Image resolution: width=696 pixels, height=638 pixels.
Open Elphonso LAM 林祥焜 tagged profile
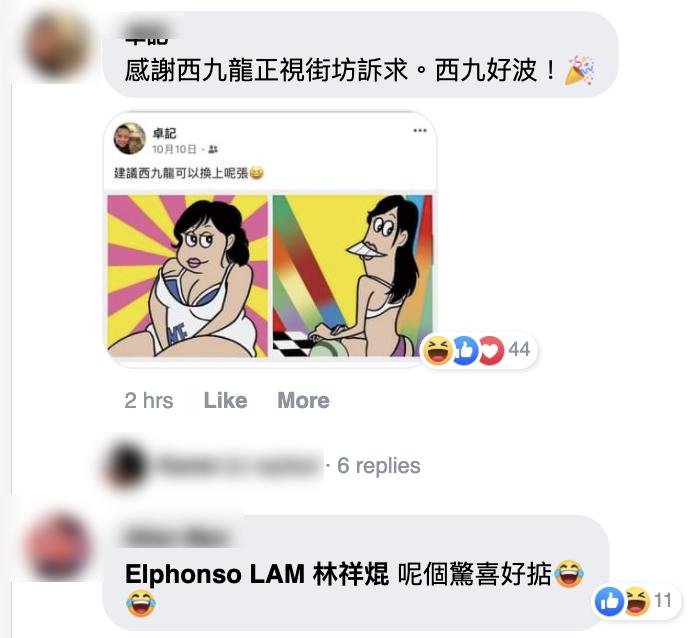257,574
